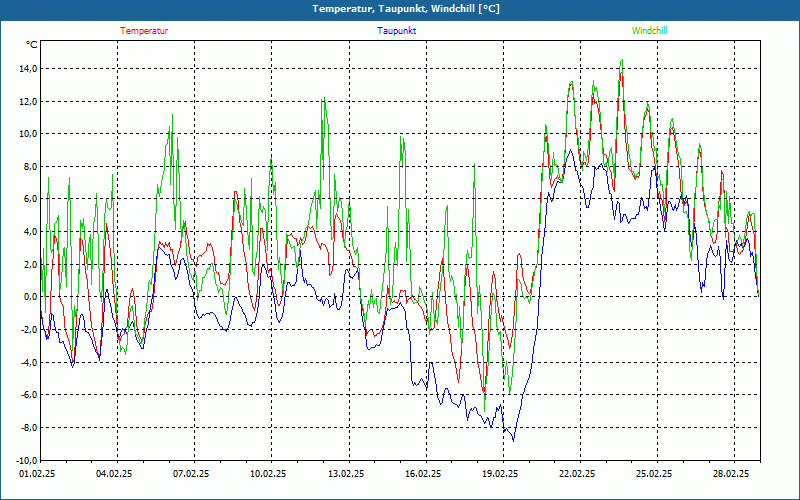Screen dimensions: 800x500
Task: Select the 13.02.25 date label
Action: coord(345,475)
